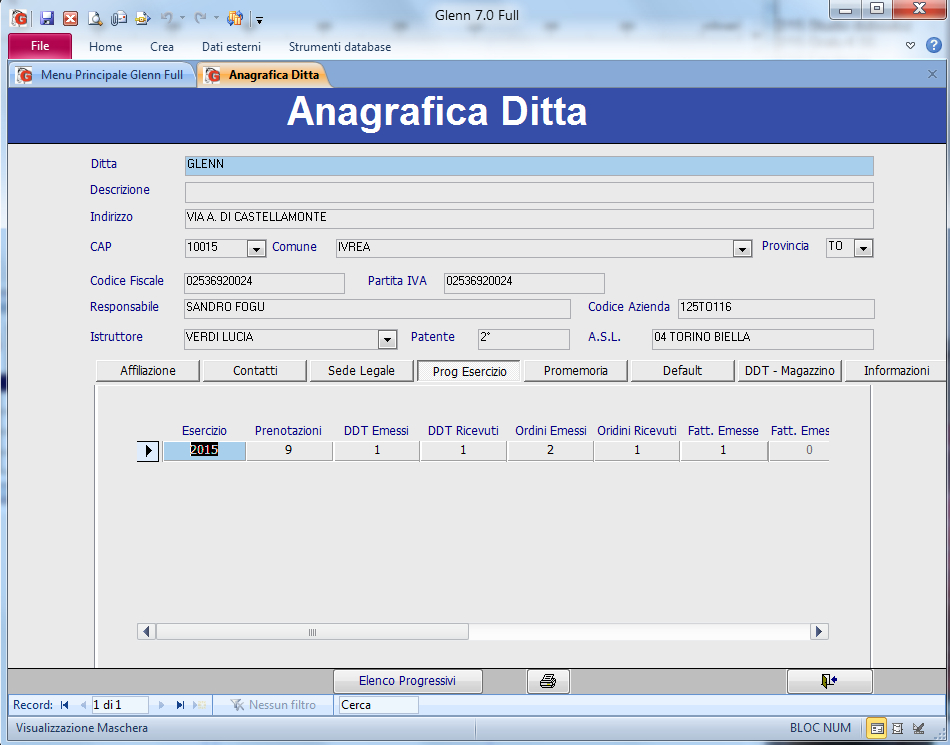Go to next record navigation icon

tap(161, 705)
